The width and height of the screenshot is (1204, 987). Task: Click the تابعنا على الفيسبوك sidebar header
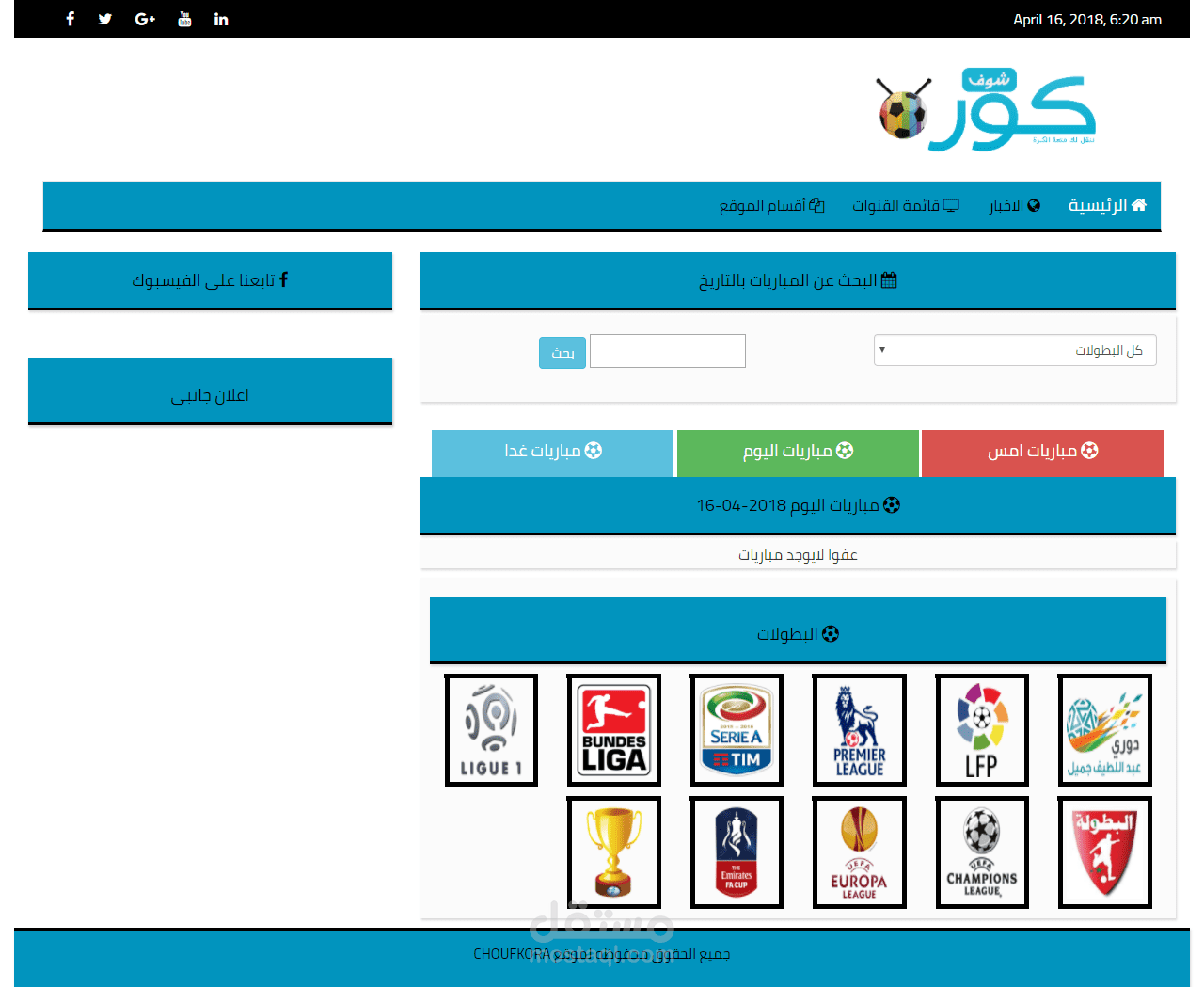210,280
